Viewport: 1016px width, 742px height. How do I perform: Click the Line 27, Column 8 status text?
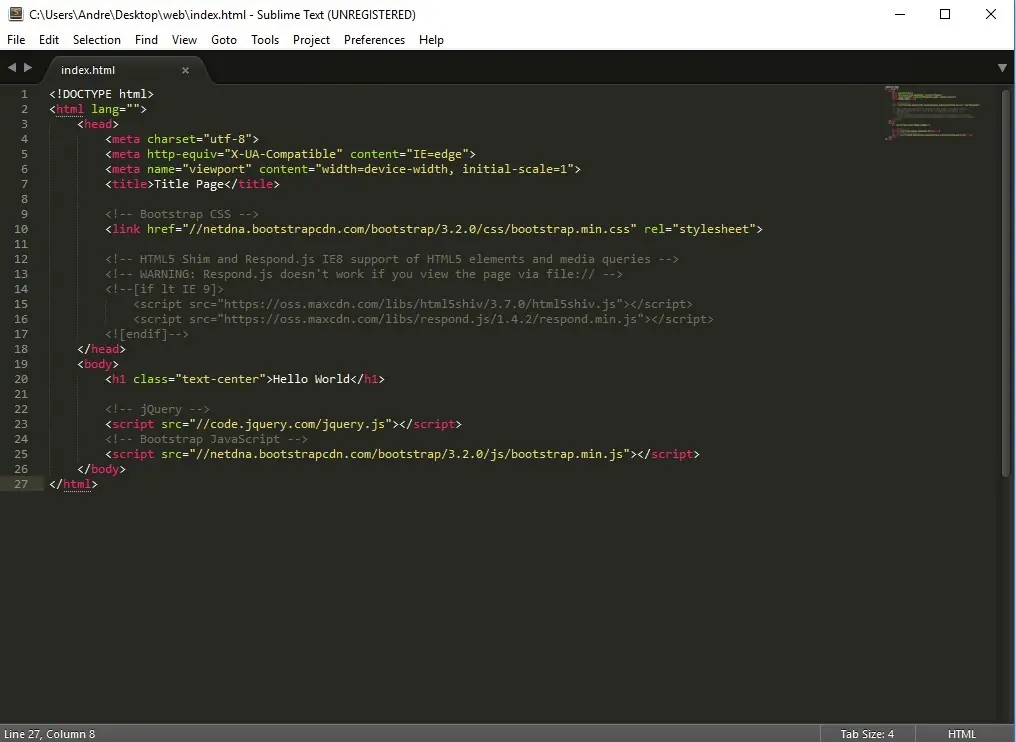tap(50, 734)
